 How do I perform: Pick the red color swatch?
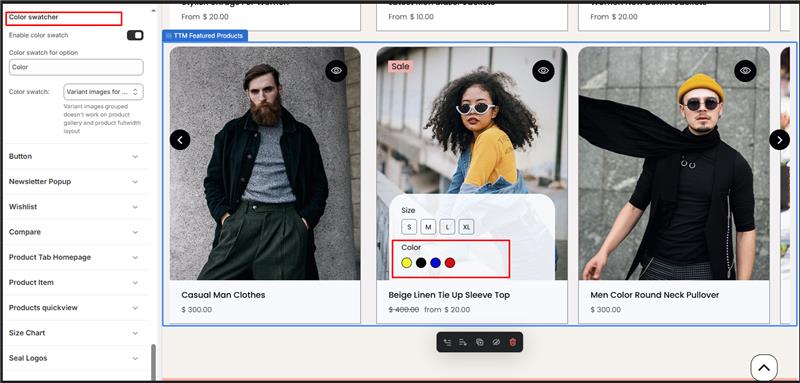[x=449, y=263]
